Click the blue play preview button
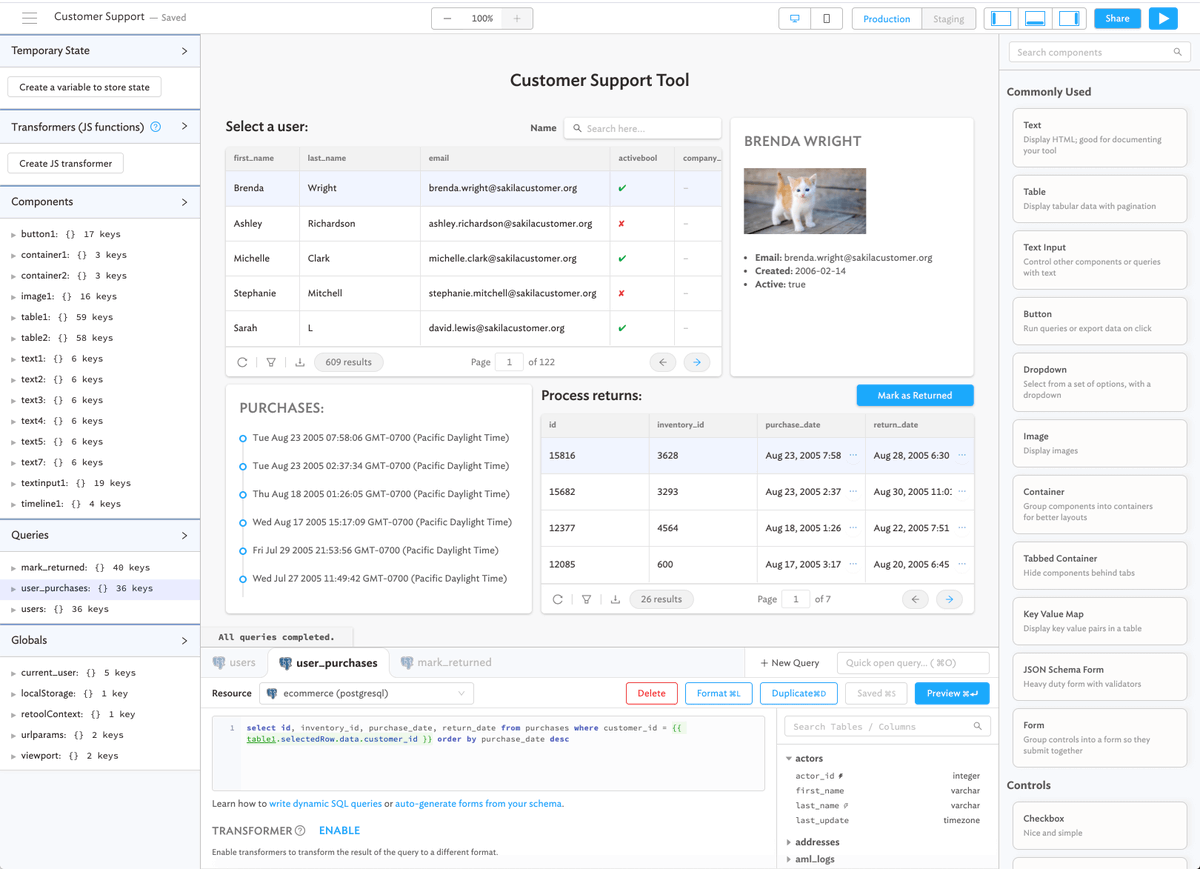Image resolution: width=1200 pixels, height=869 pixels. pos(1163,18)
